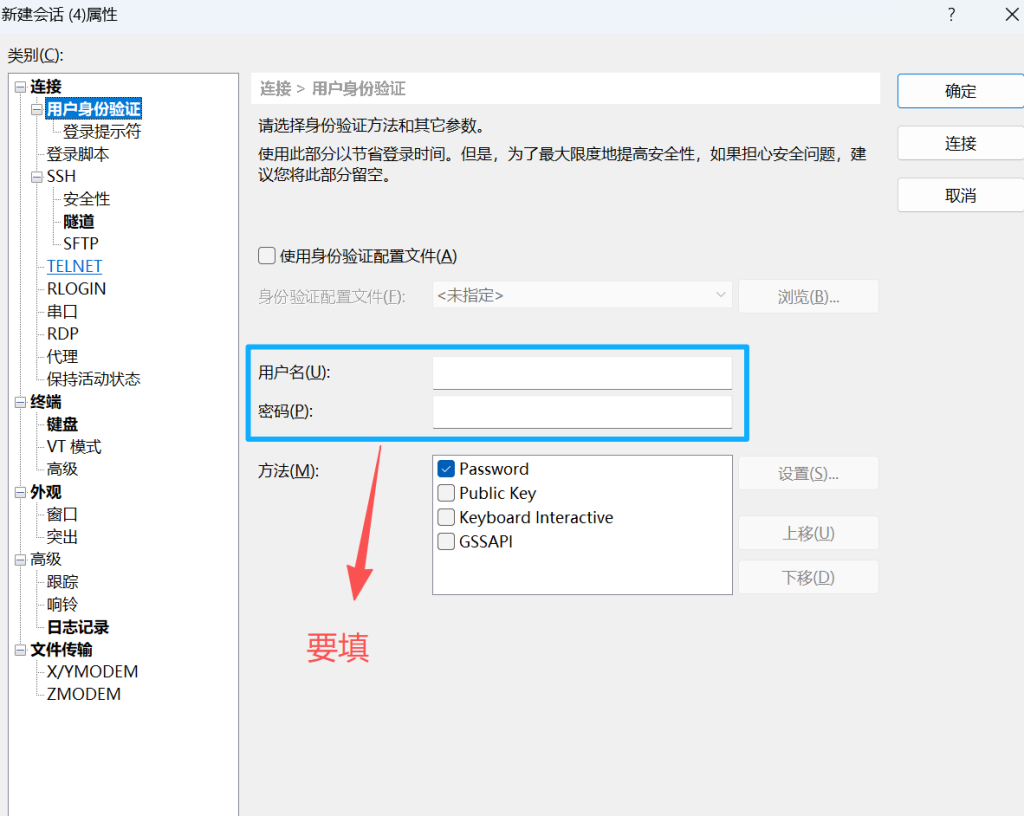Viewport: 1024px width, 816px height.
Task: Check the Public Key method
Action: point(446,493)
